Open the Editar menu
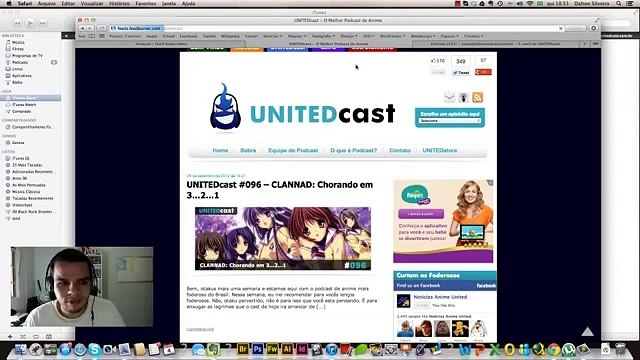Screen dimensions: 640x360 [68, 3]
